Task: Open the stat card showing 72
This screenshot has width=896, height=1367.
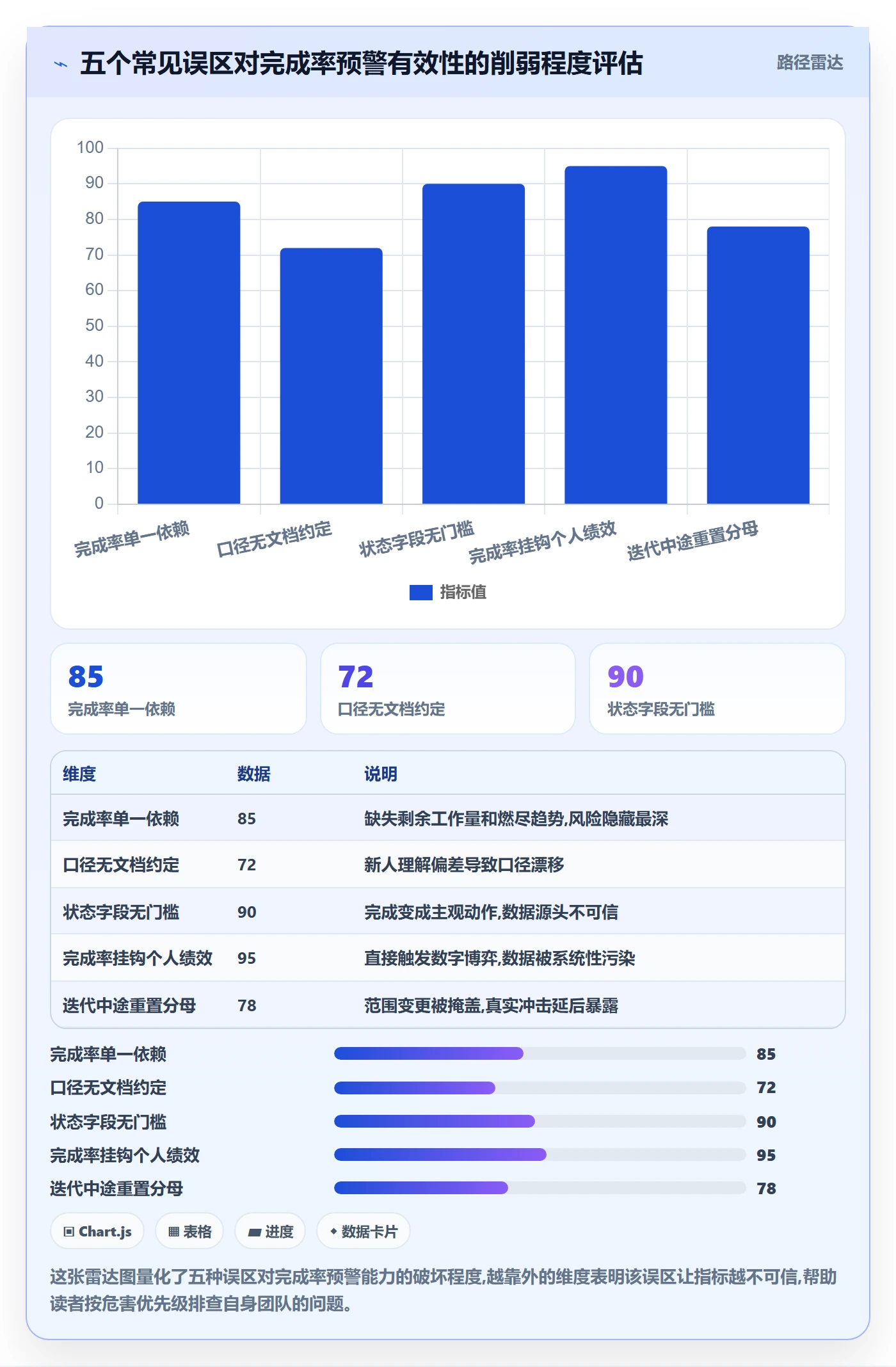Action: pyautogui.click(x=448, y=689)
